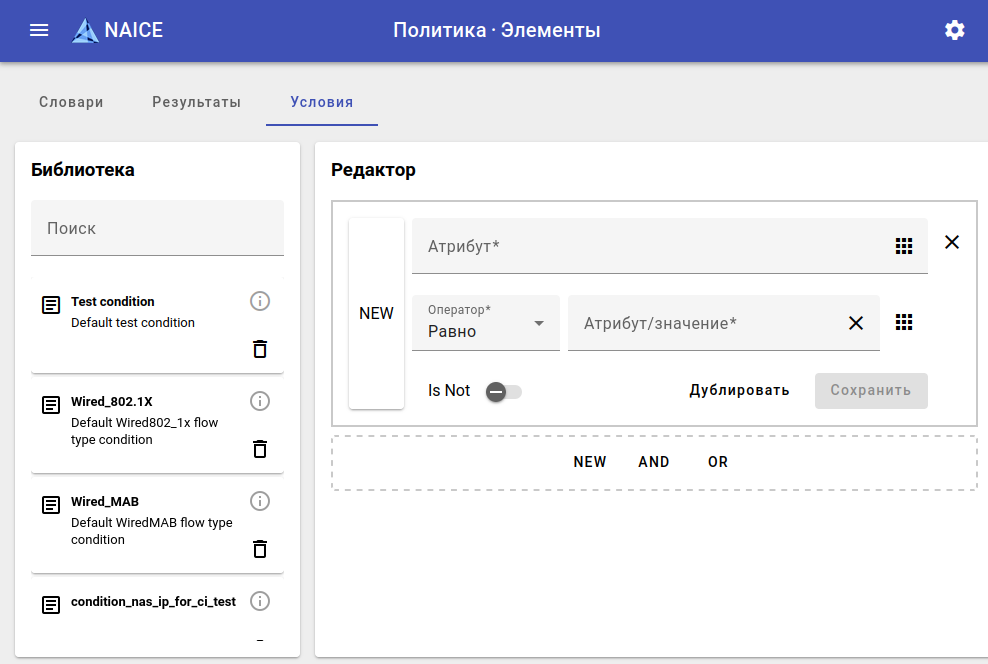Click the Поиск search field
This screenshot has height=664, width=988.
coord(157,228)
